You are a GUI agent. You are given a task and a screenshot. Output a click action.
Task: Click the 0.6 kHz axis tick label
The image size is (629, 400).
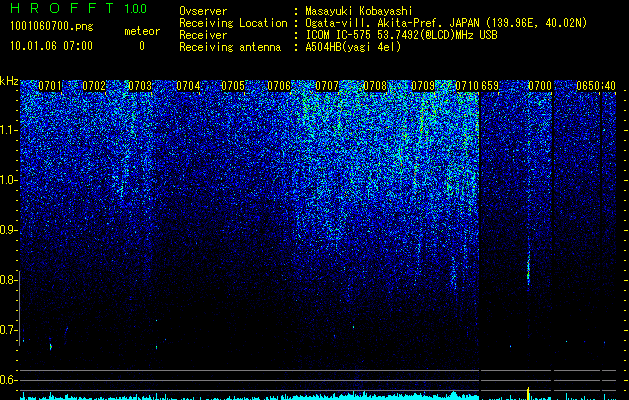tap(8, 380)
